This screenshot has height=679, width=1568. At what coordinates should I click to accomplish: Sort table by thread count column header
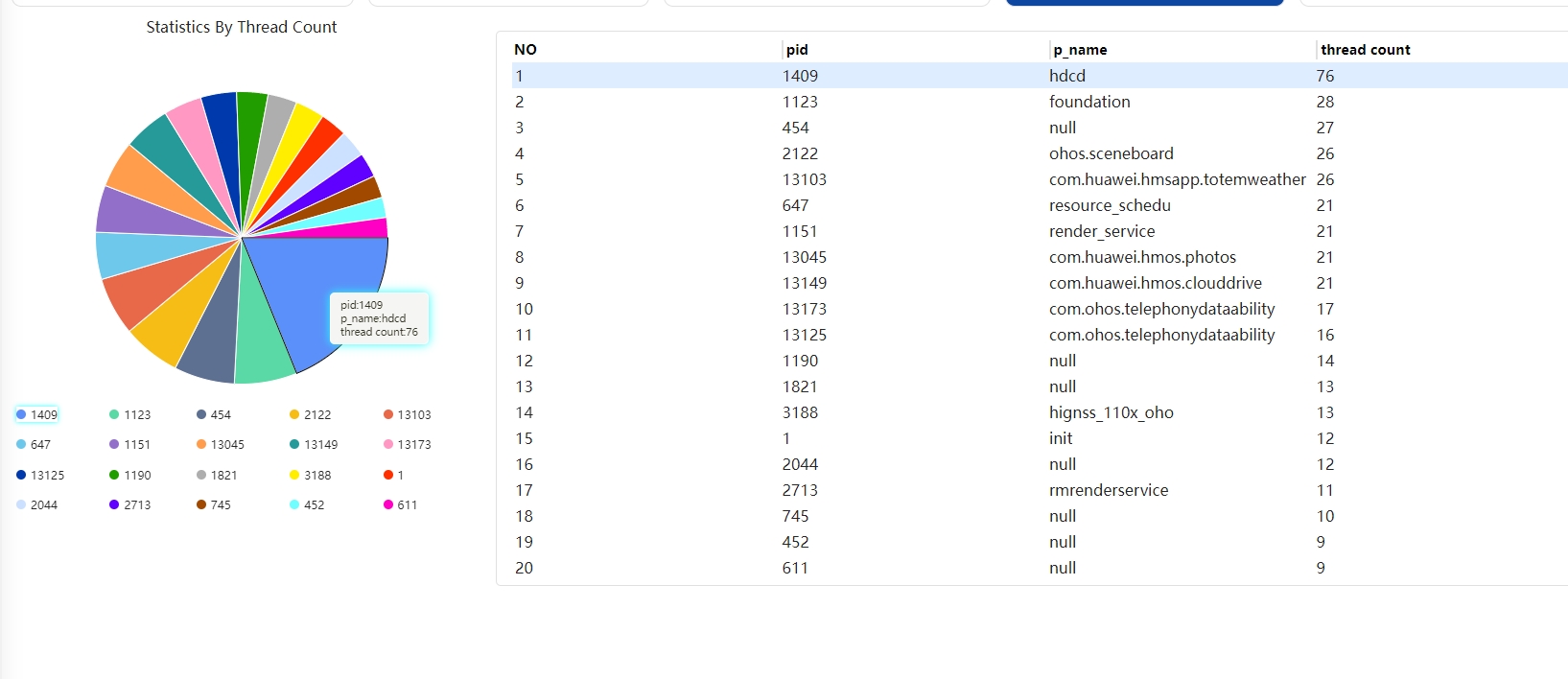click(x=1365, y=50)
